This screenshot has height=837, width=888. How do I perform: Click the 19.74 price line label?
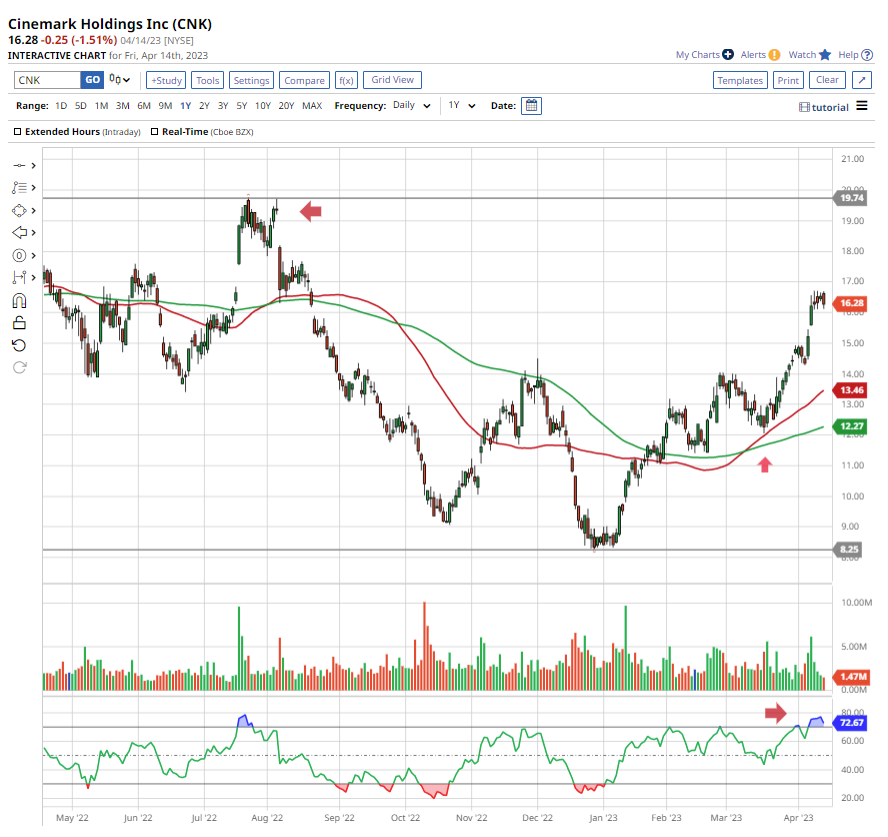pyautogui.click(x=850, y=198)
